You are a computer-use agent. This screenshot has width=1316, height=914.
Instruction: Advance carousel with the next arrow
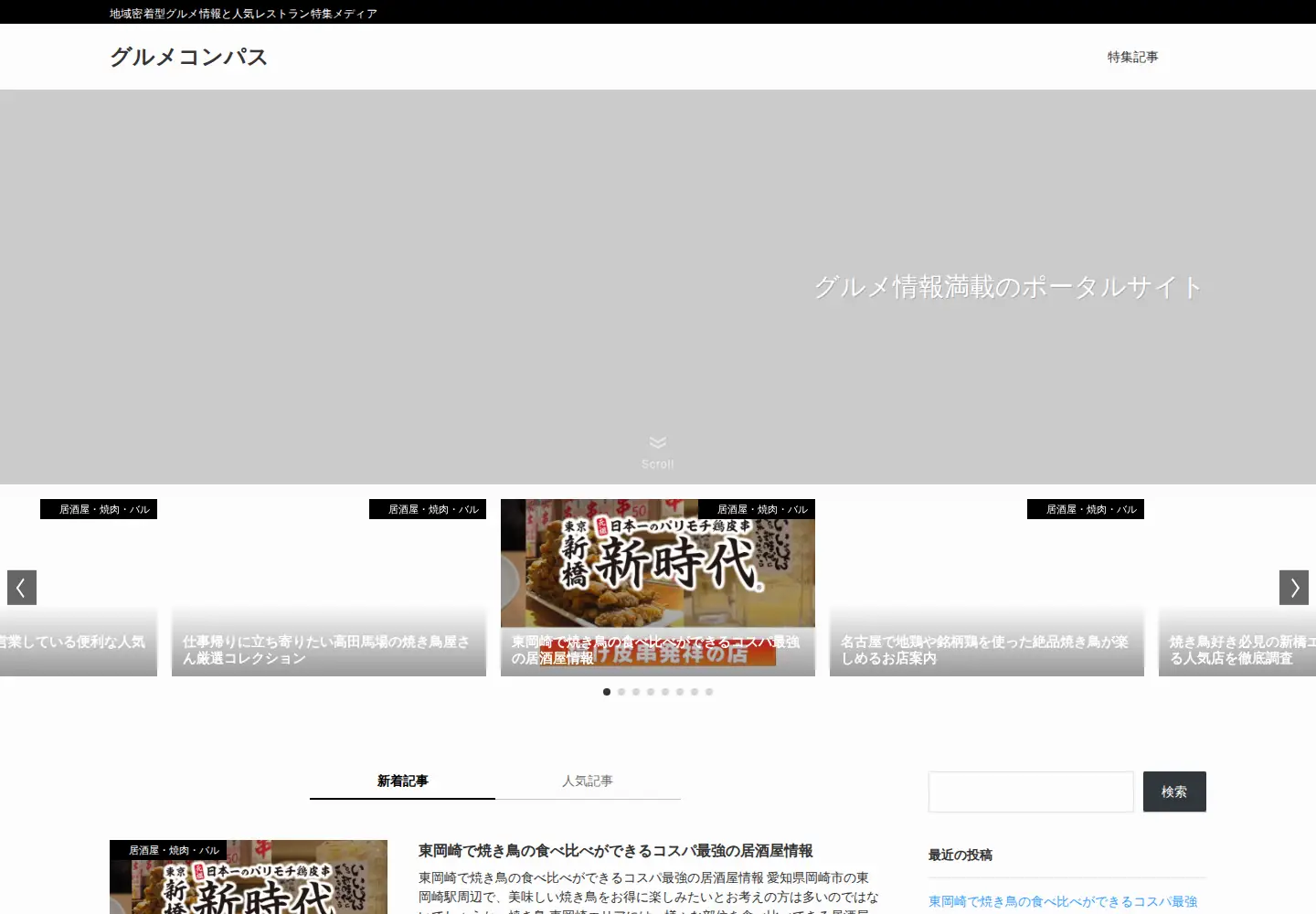pos(1294,588)
